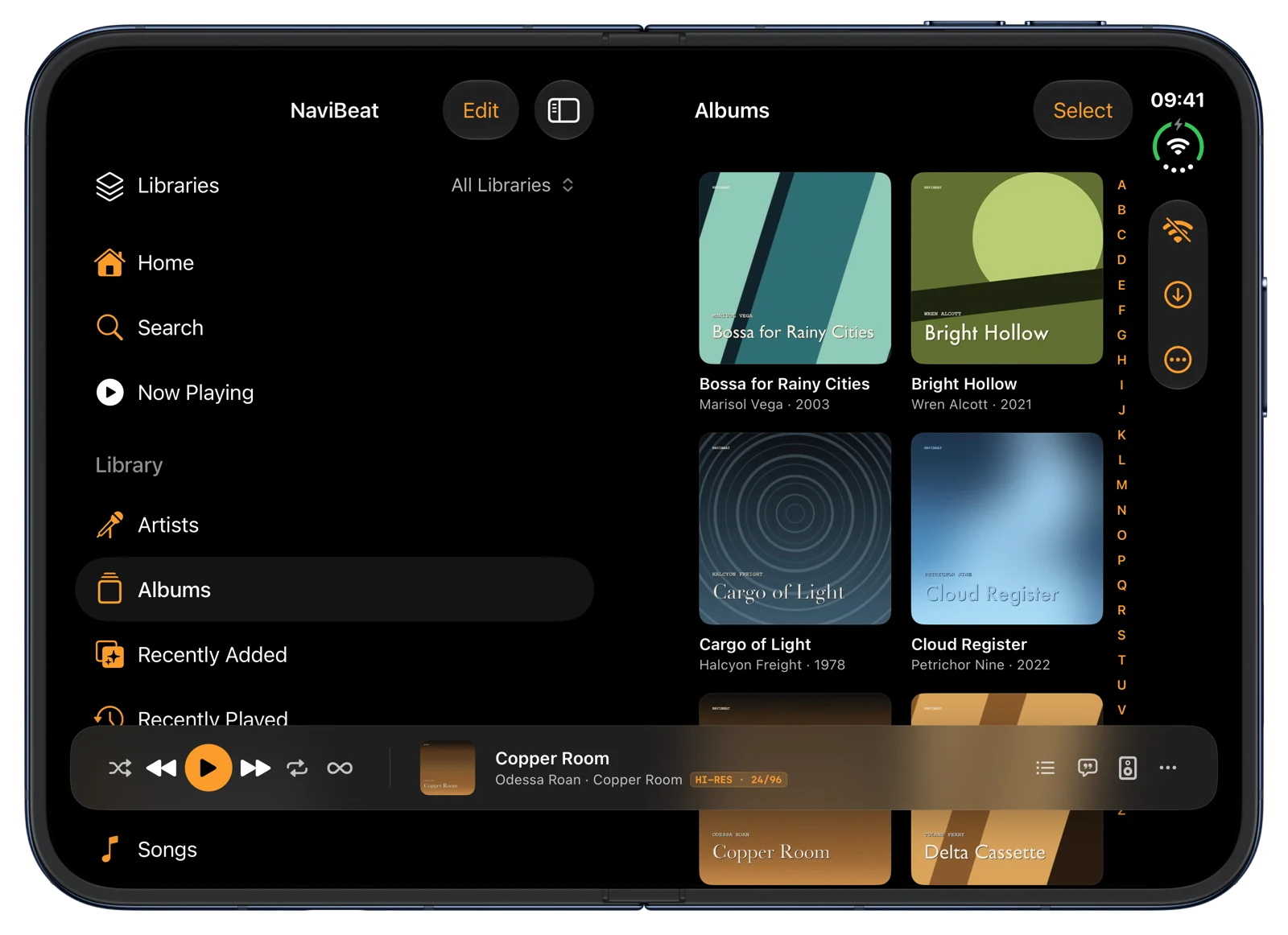
Task: Open the Artists library section
Action: (x=334, y=525)
